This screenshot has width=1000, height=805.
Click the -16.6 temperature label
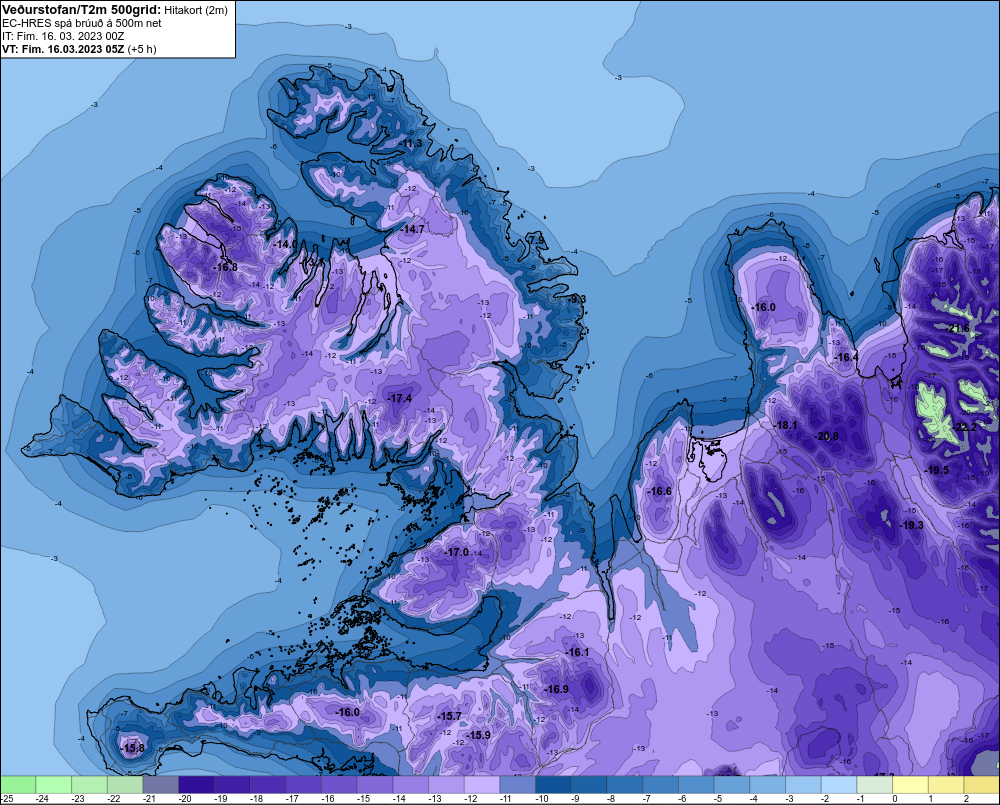(660, 491)
